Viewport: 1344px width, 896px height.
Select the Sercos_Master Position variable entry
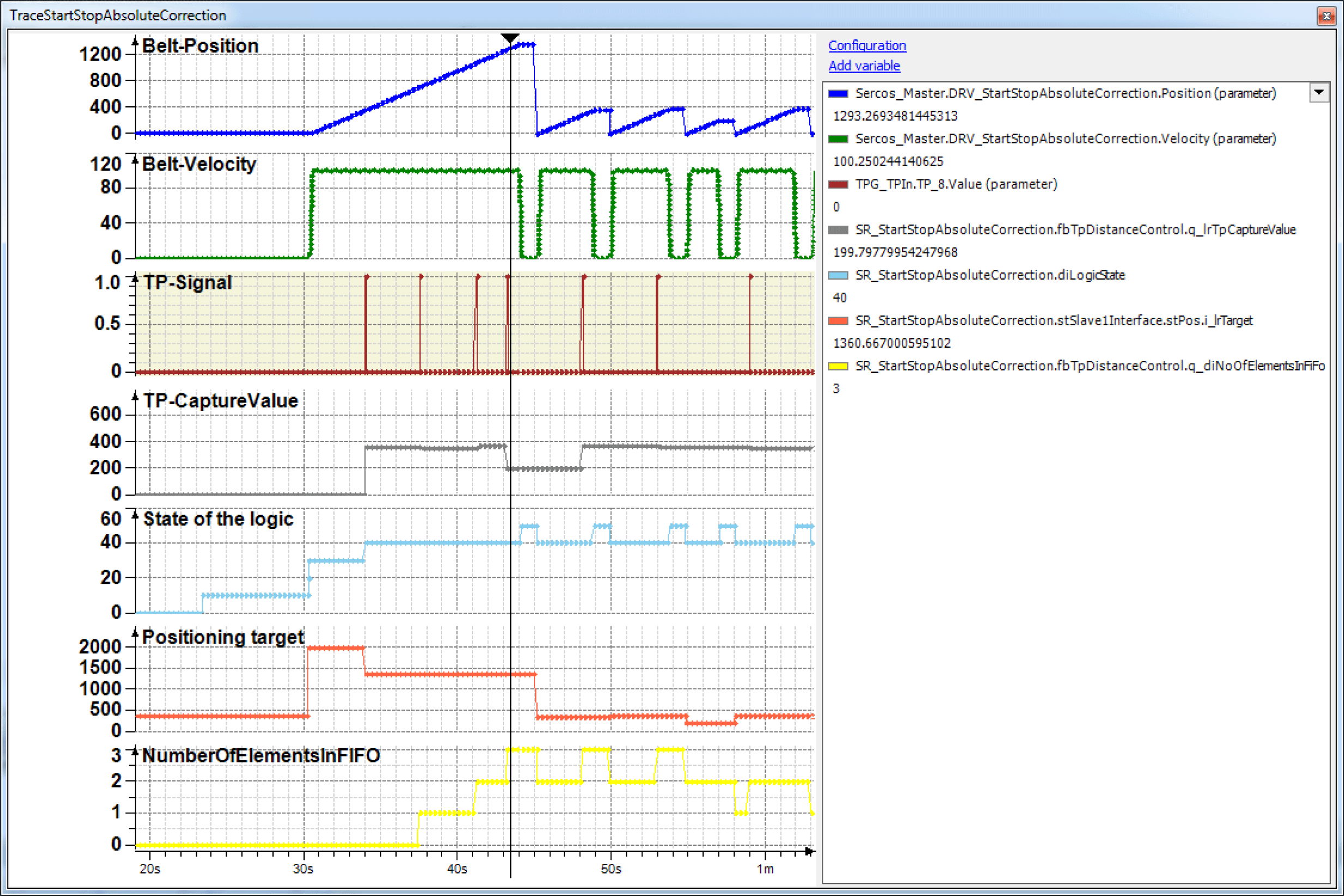click(1064, 94)
